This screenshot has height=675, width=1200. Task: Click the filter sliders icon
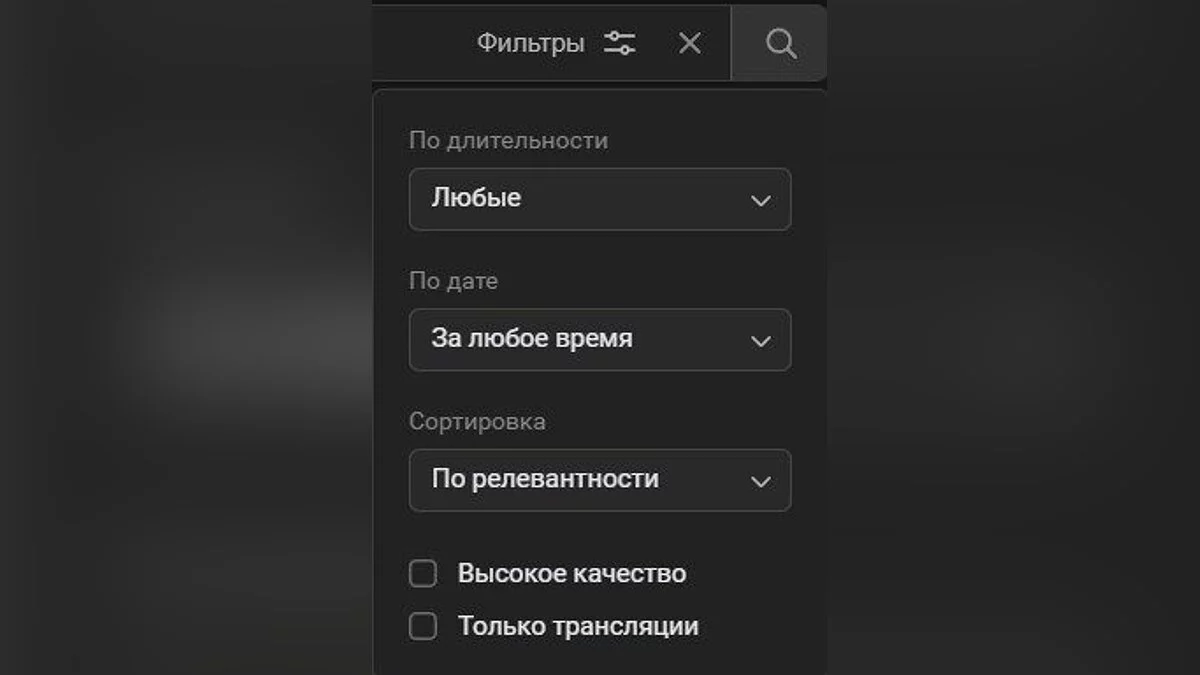tap(619, 43)
